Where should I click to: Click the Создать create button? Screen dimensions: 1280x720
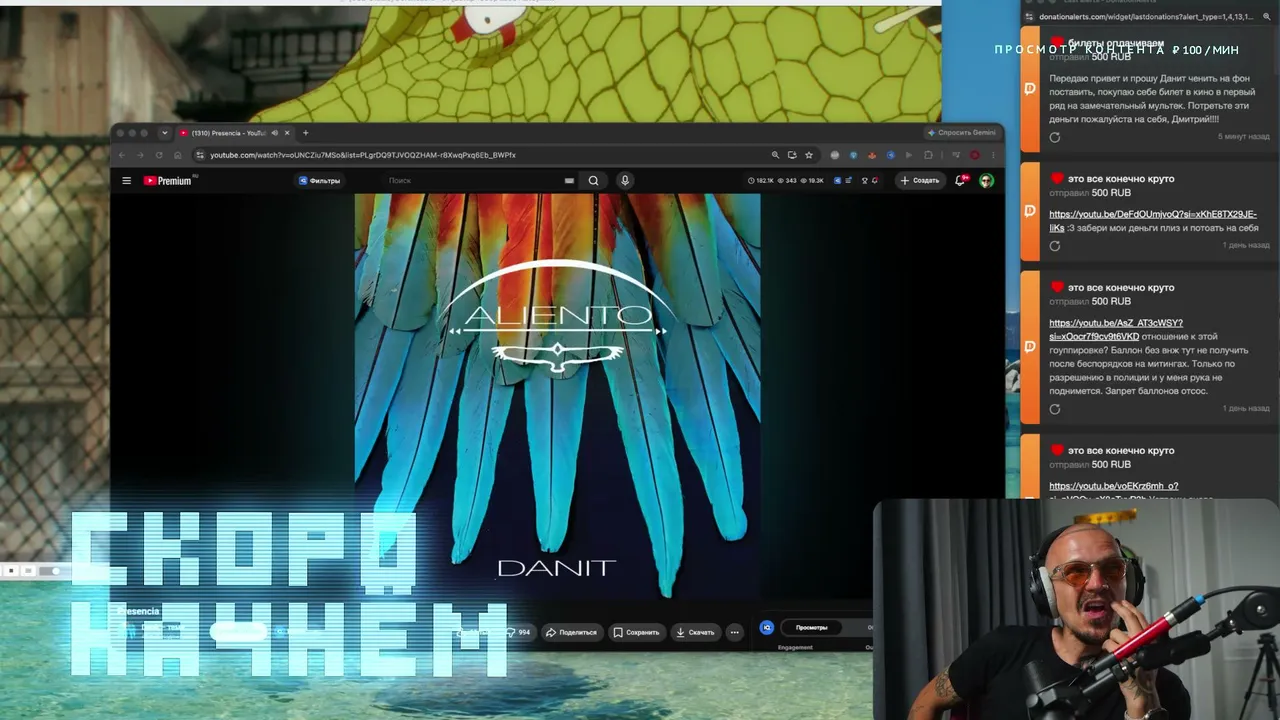point(920,181)
